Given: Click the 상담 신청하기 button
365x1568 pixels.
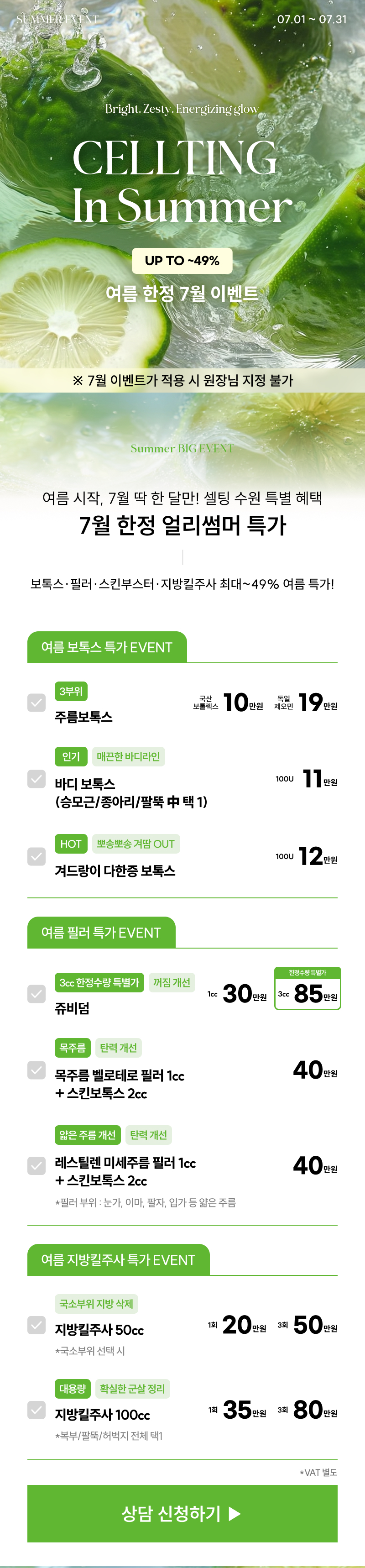Looking at the screenshot, I should pos(182,1513).
